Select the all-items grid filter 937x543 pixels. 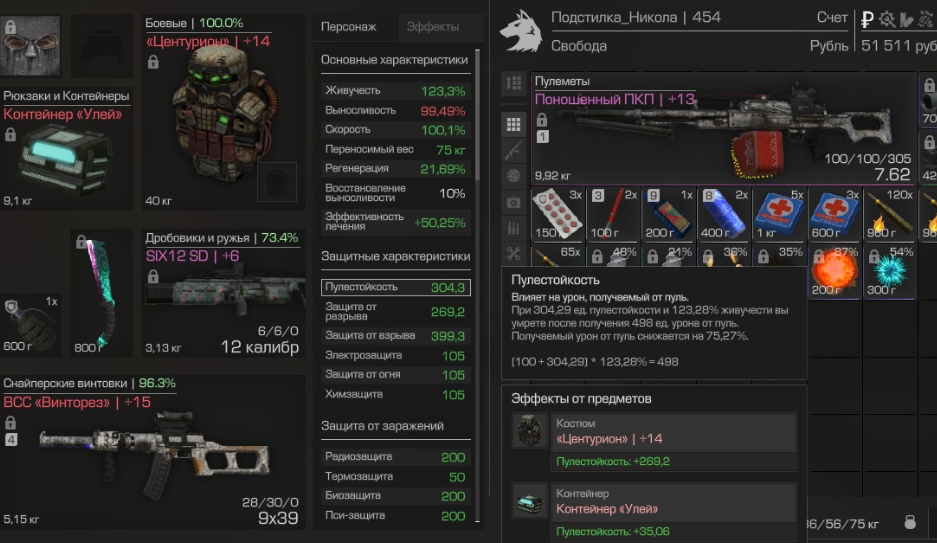[x=513, y=124]
